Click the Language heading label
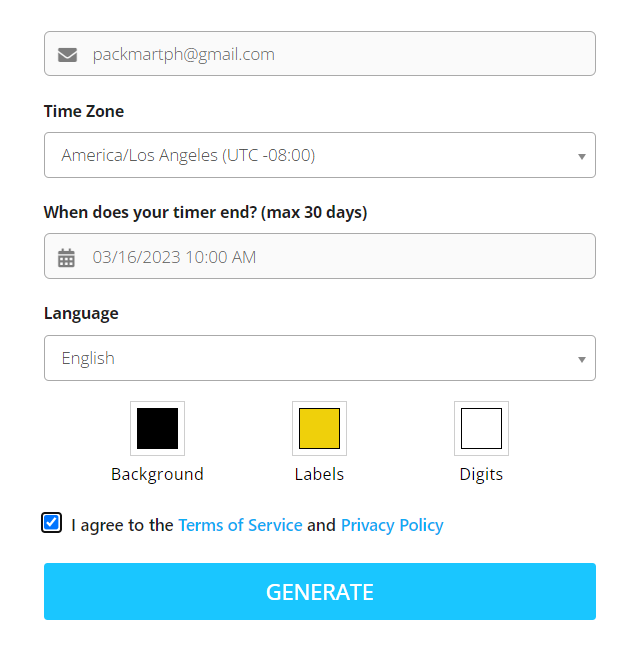 [x=81, y=314]
